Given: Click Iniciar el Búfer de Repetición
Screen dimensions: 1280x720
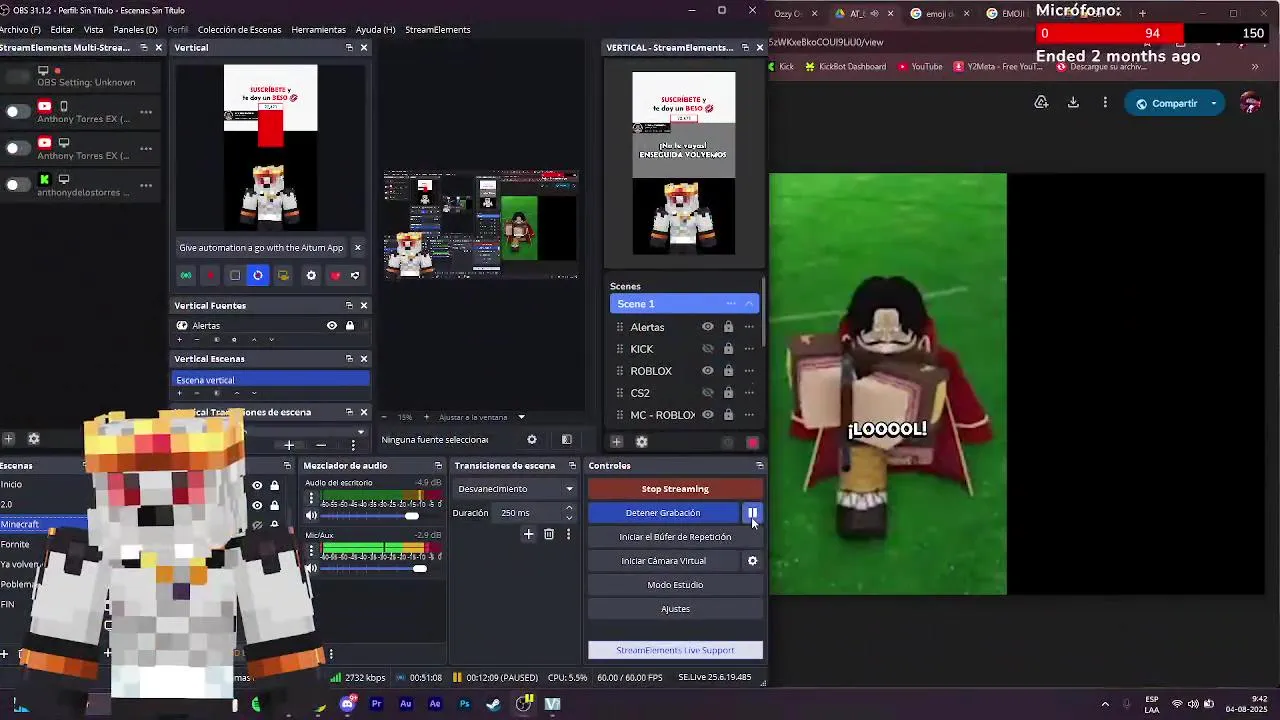Looking at the screenshot, I should (x=675, y=537).
